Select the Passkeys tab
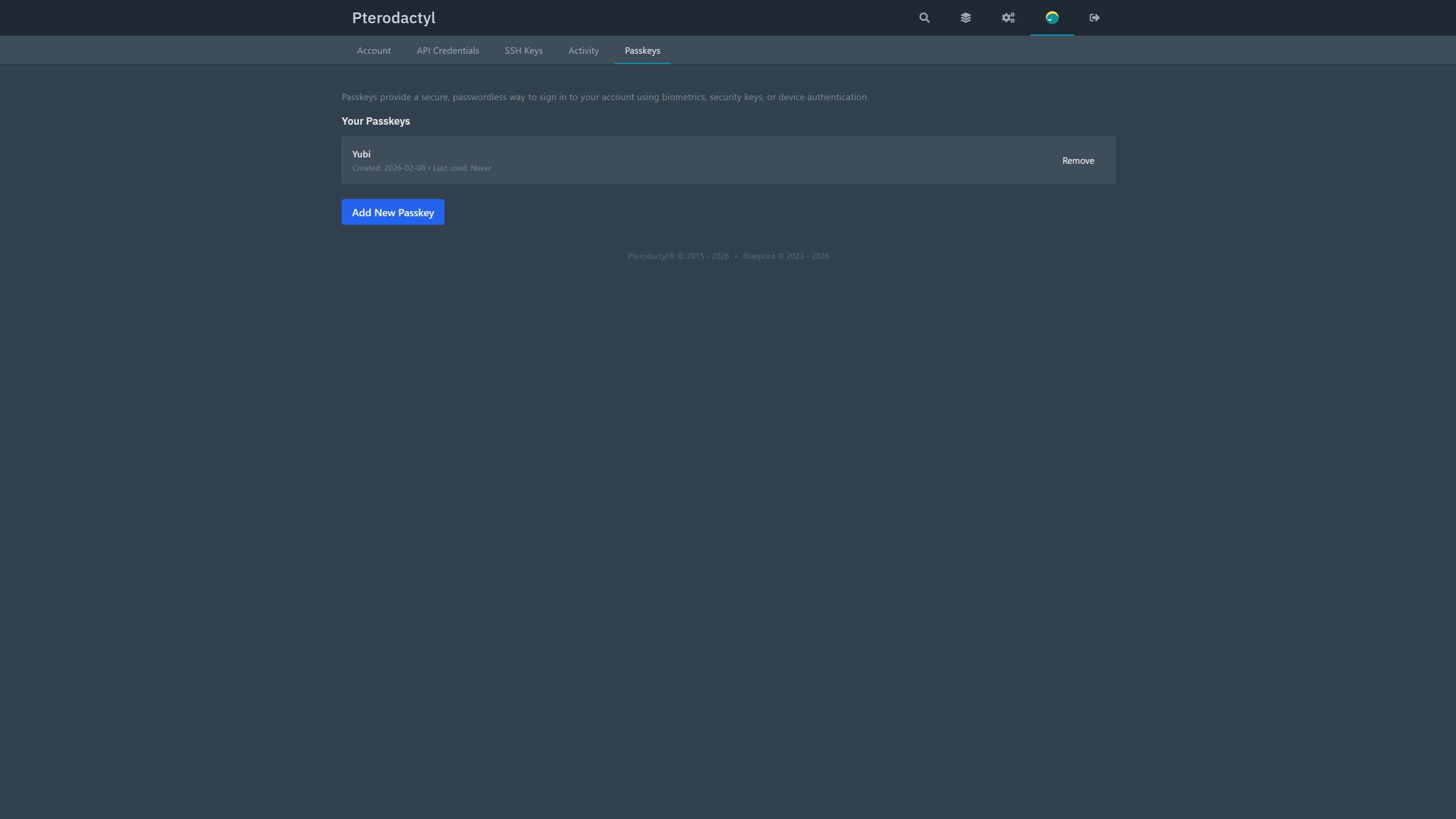The height and width of the screenshot is (819, 1456). [x=642, y=50]
